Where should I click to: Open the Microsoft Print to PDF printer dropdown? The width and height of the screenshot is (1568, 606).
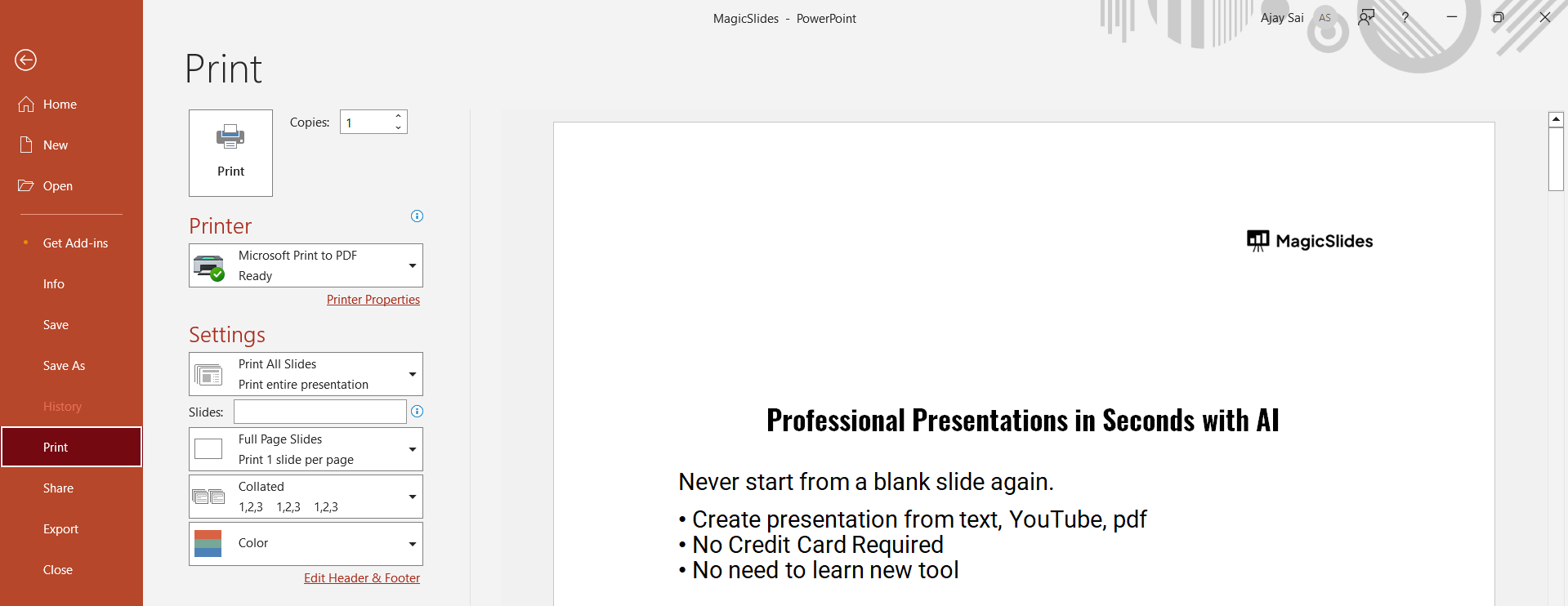point(306,265)
